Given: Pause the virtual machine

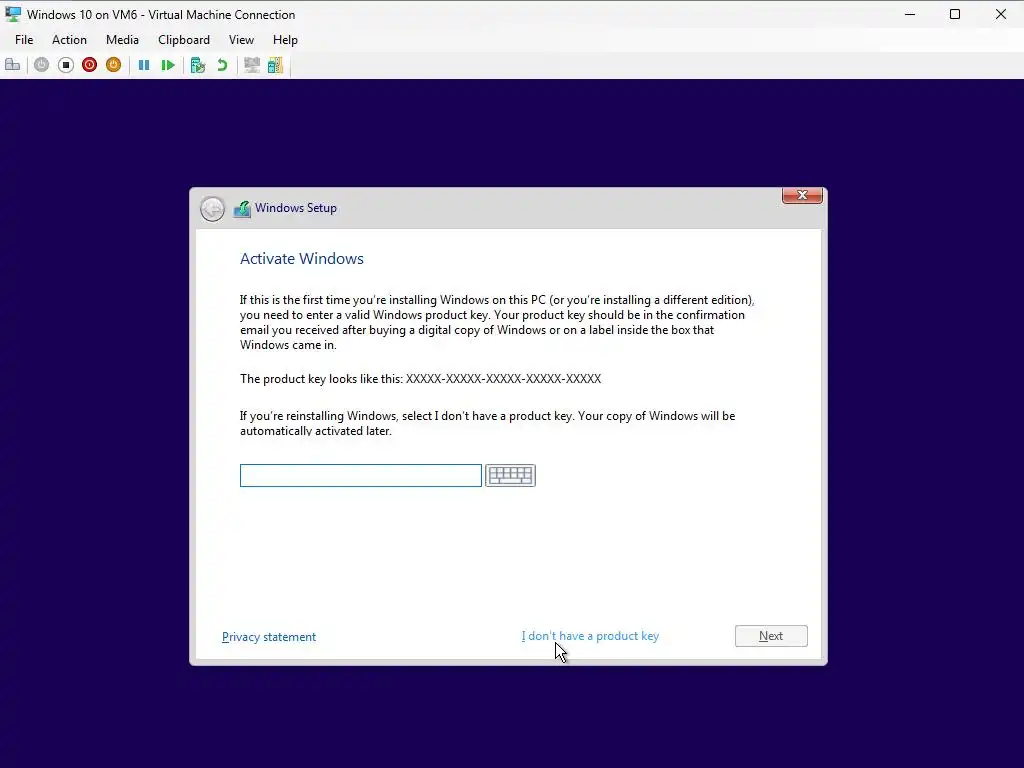Looking at the screenshot, I should point(144,65).
